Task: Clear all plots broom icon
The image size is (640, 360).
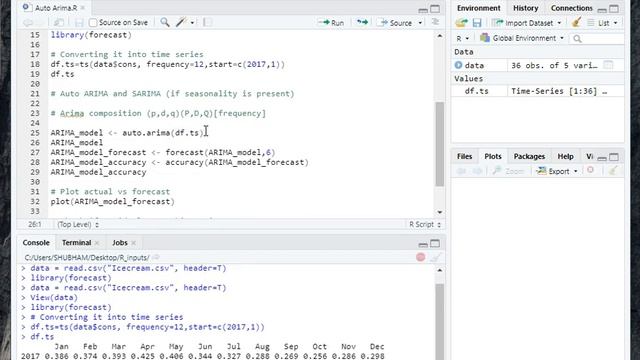Action: pyautogui.click(x=612, y=171)
